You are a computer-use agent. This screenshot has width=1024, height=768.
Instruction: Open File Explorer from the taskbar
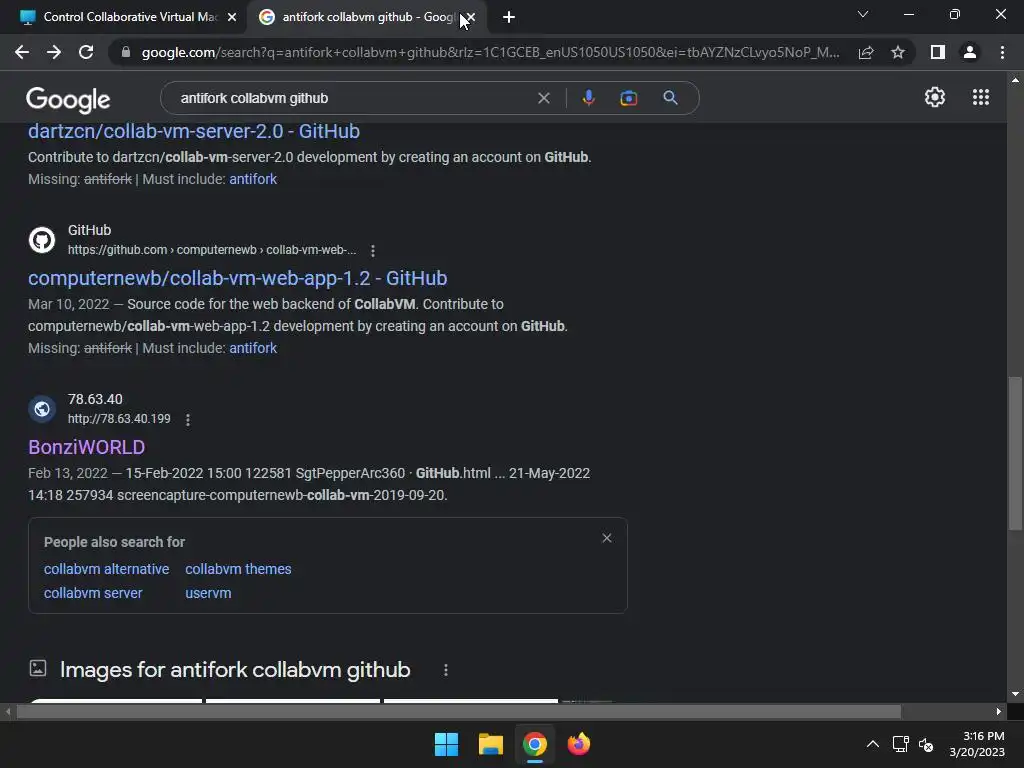(490, 744)
